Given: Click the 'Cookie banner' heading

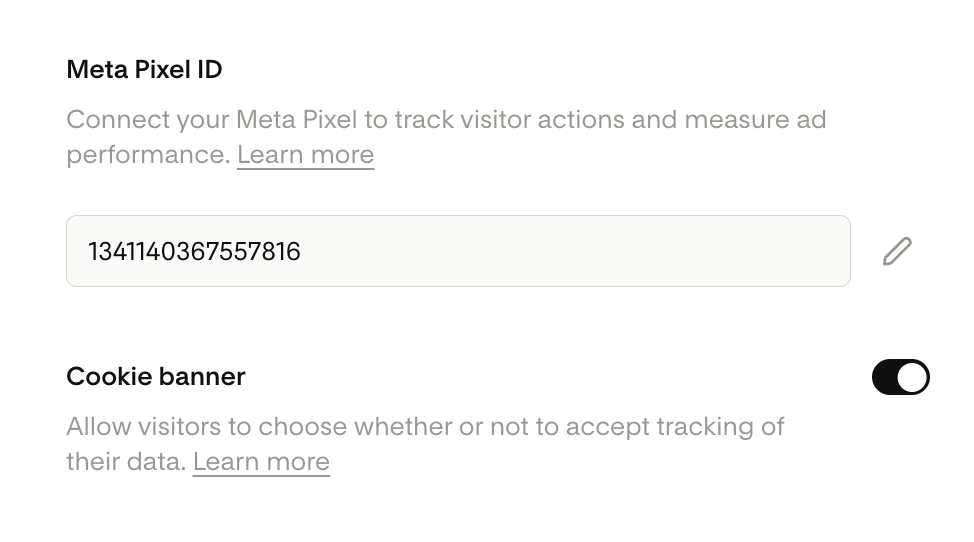Looking at the screenshot, I should (x=155, y=377).
